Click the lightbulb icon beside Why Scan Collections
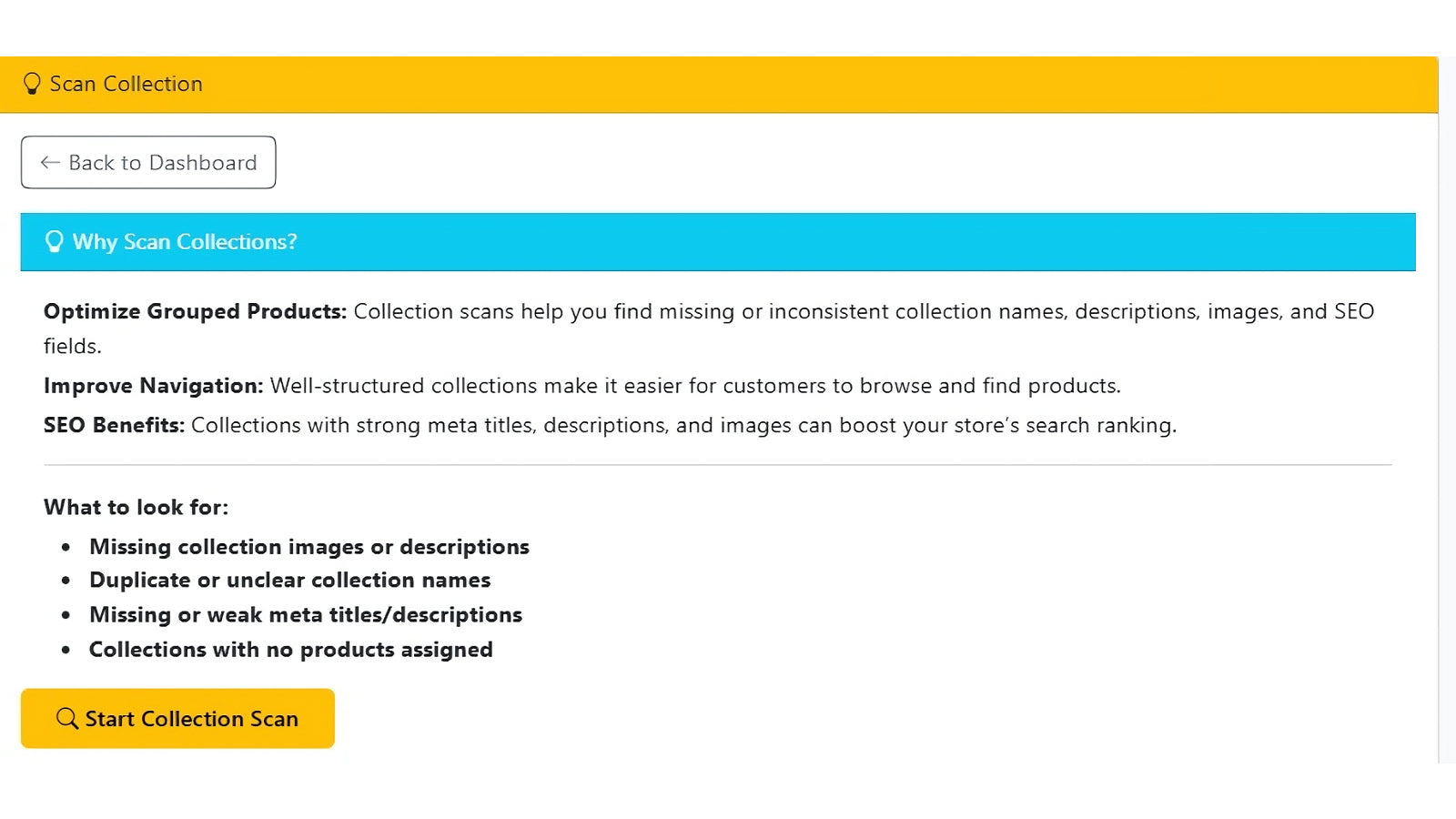This screenshot has height=819, width=1456. (x=55, y=241)
